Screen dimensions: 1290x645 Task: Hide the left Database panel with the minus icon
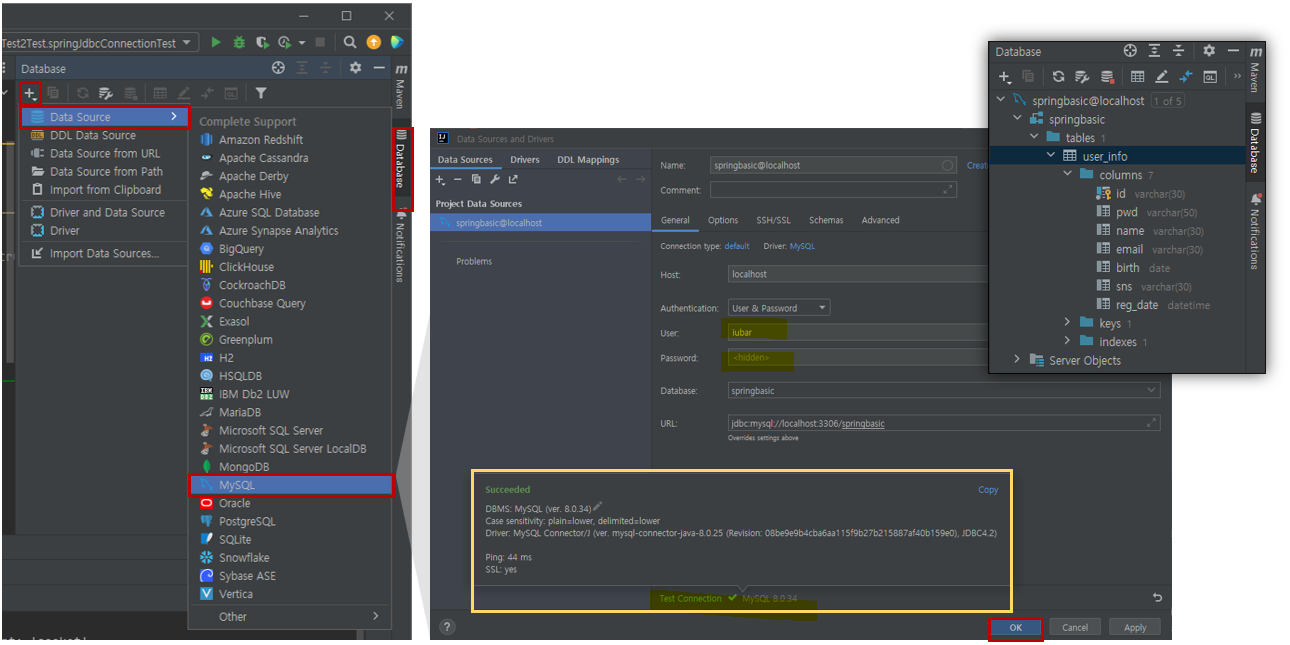pyautogui.click(x=379, y=68)
